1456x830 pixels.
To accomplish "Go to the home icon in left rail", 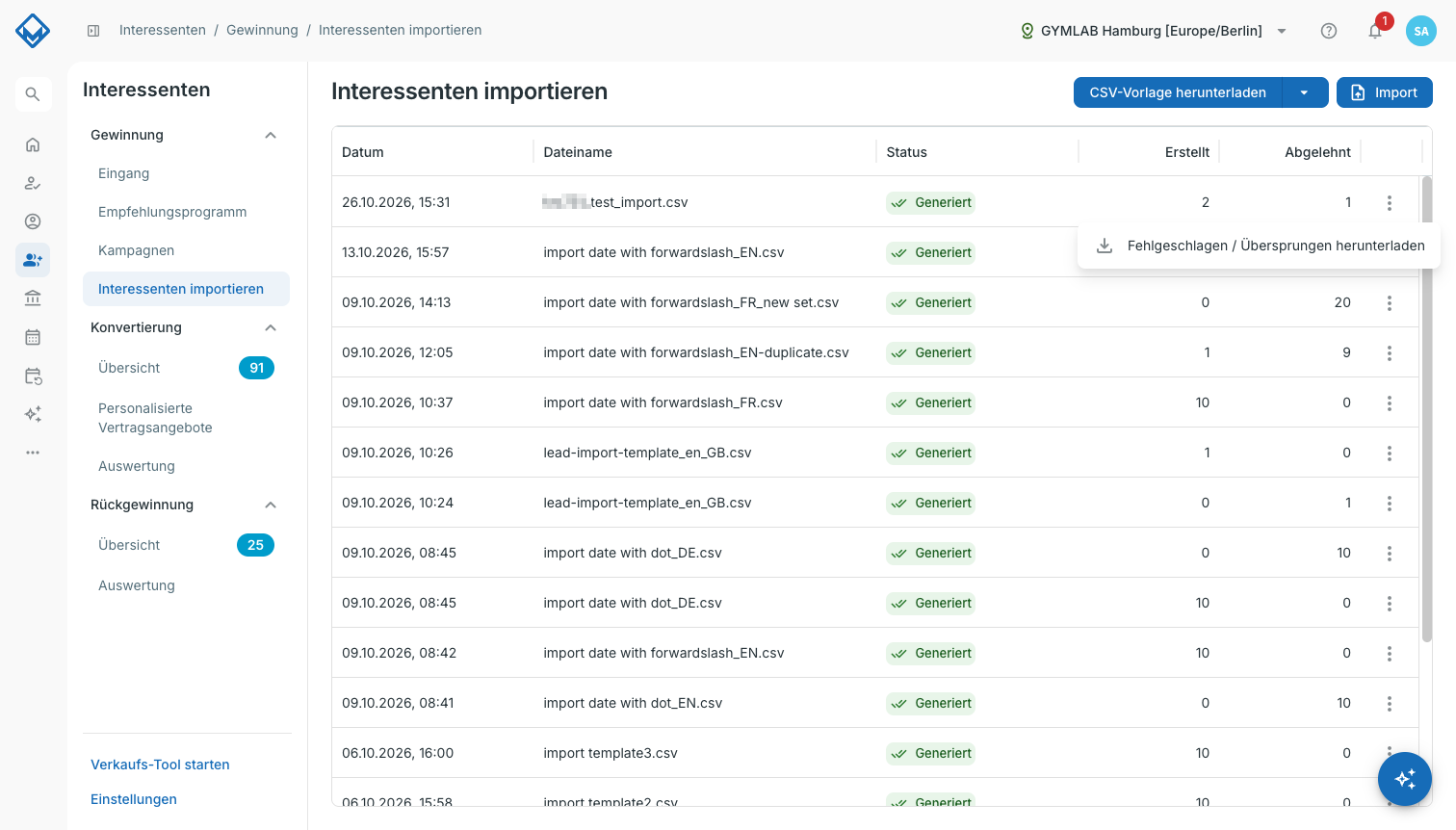I will click(x=33, y=144).
